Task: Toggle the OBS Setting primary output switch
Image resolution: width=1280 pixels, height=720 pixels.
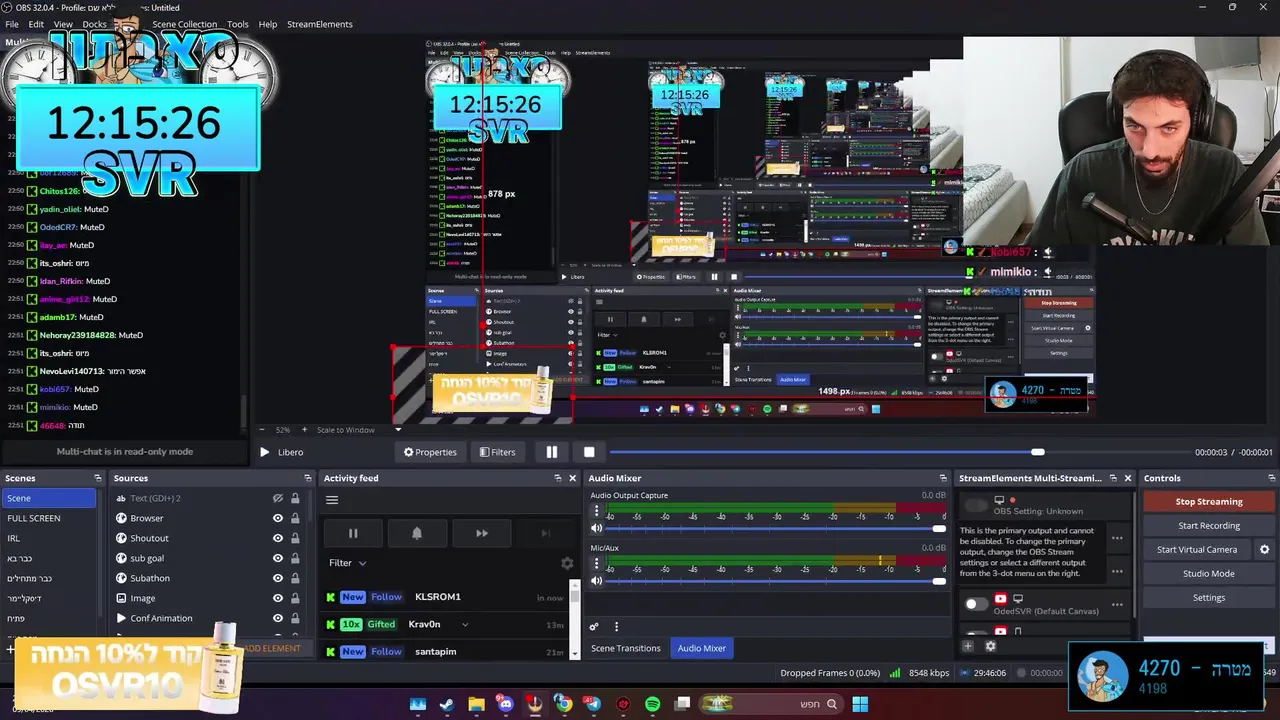Action: [975, 504]
